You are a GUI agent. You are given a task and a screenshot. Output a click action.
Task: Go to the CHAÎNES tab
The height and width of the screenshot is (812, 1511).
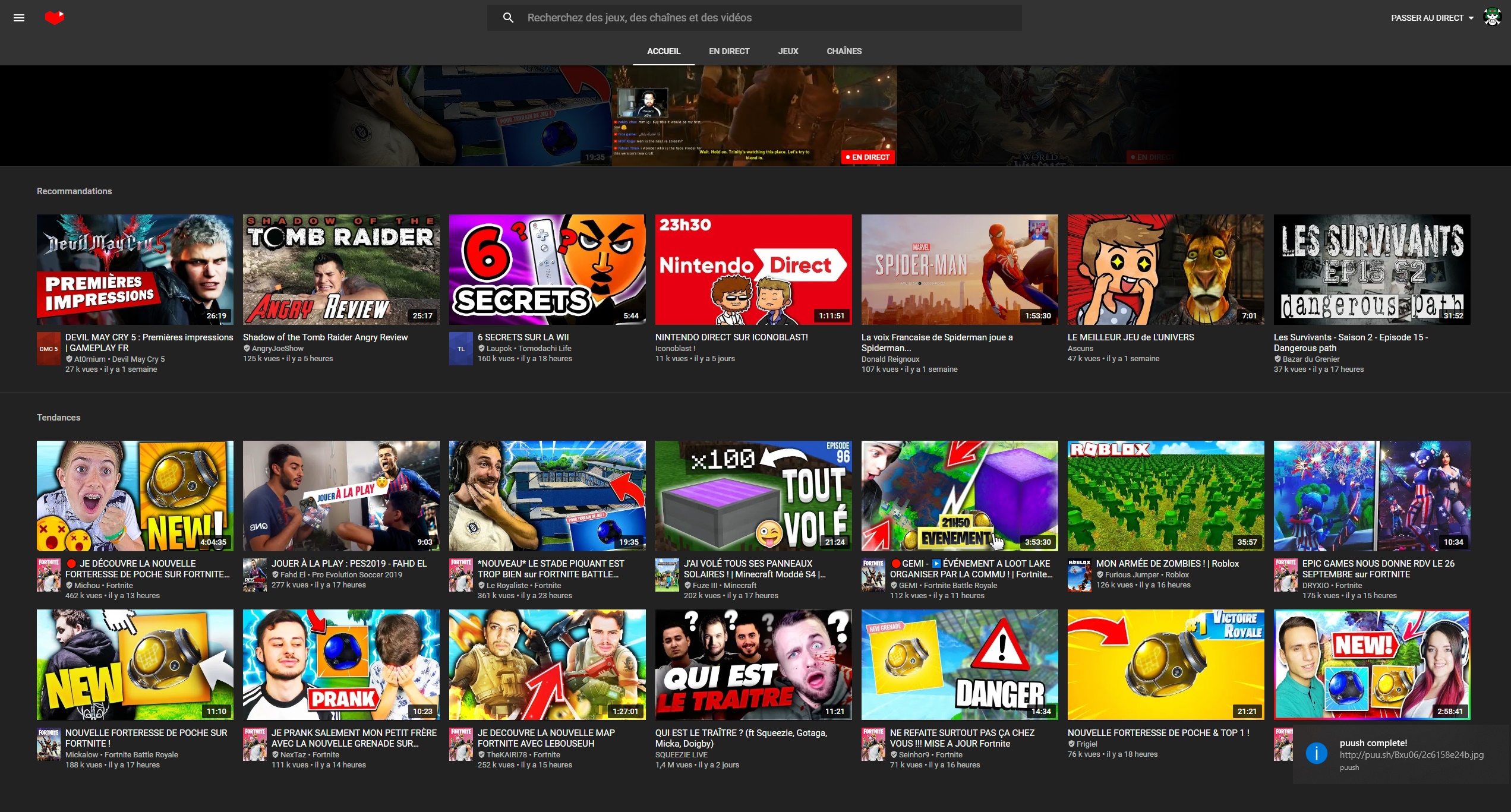844,51
